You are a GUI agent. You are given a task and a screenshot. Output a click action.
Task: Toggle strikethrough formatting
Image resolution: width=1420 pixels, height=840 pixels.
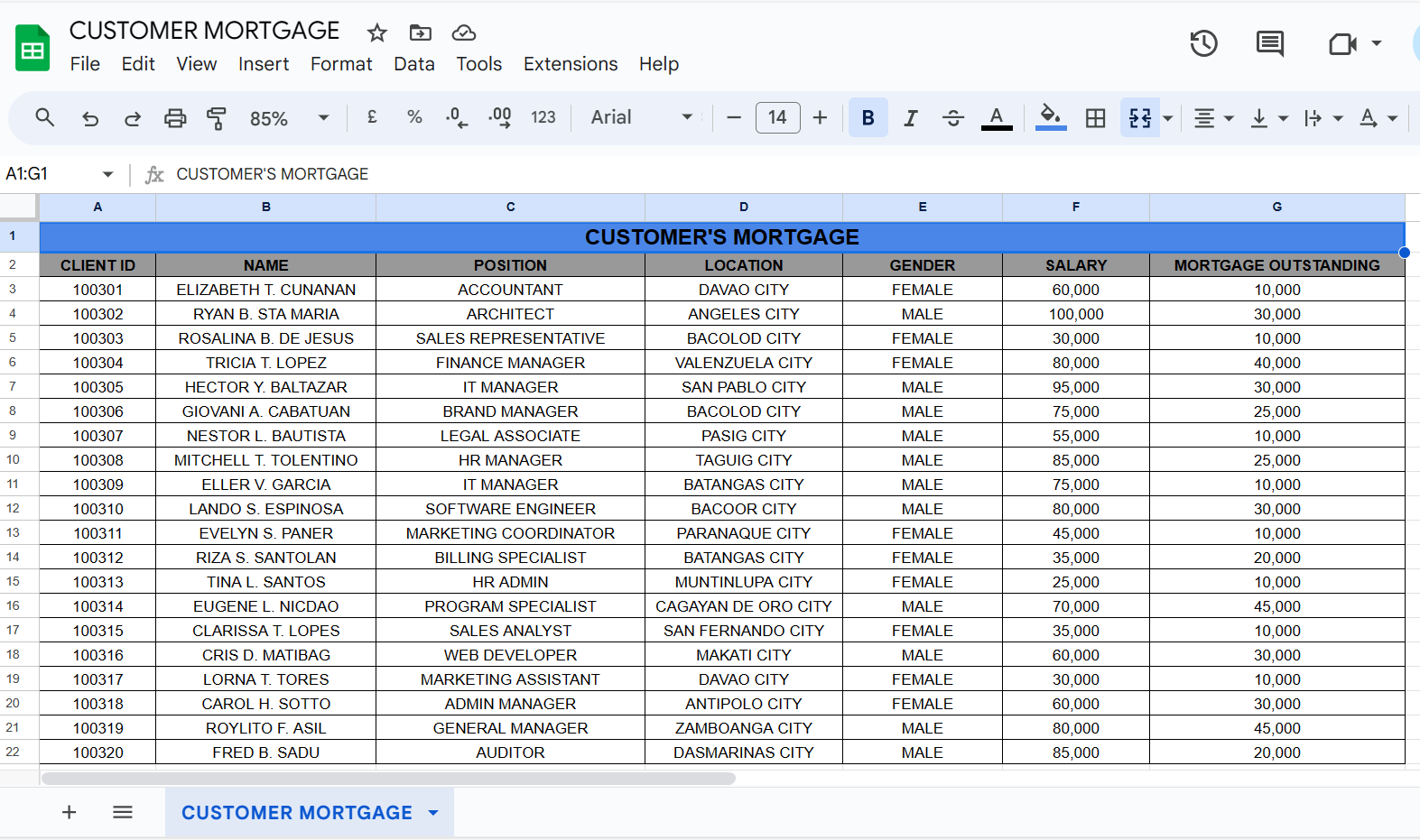point(953,117)
